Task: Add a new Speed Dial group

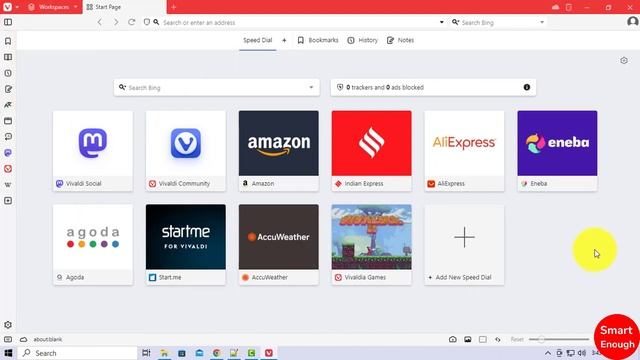Action: [x=284, y=40]
